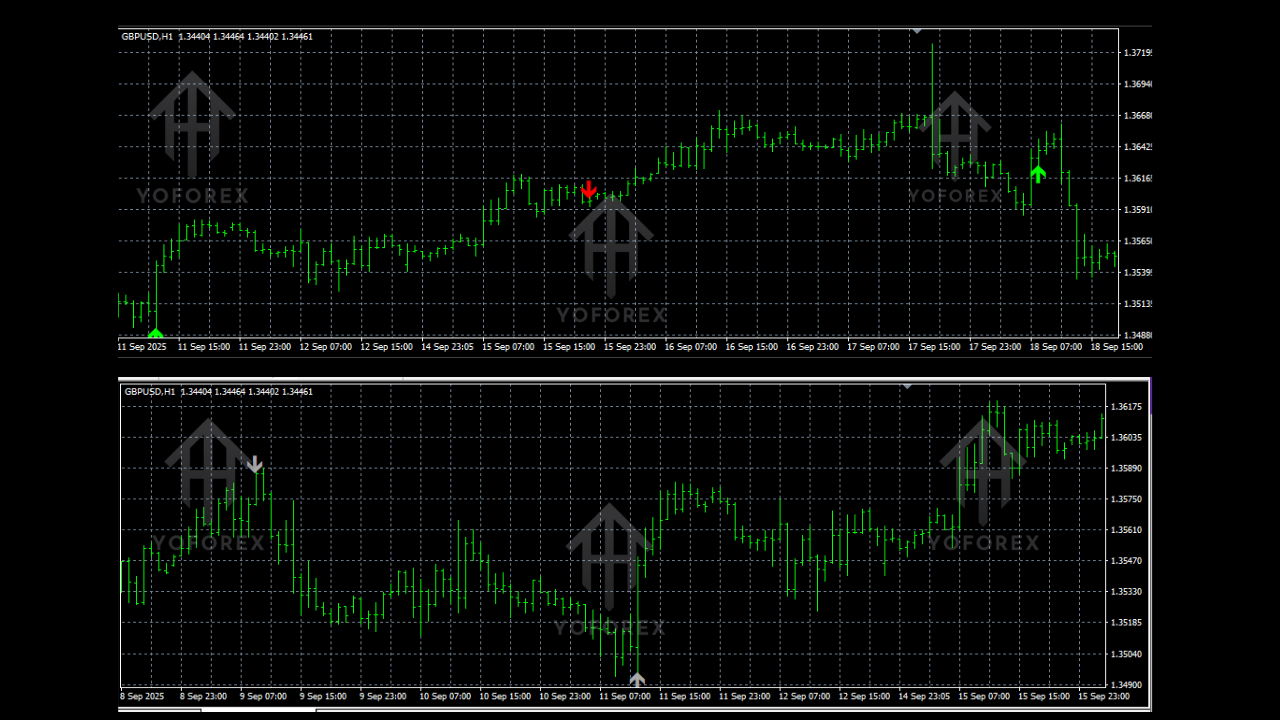1280x720 pixels.
Task: Click the green up arrow at upper chart's bottom-left
Action: coord(155,333)
